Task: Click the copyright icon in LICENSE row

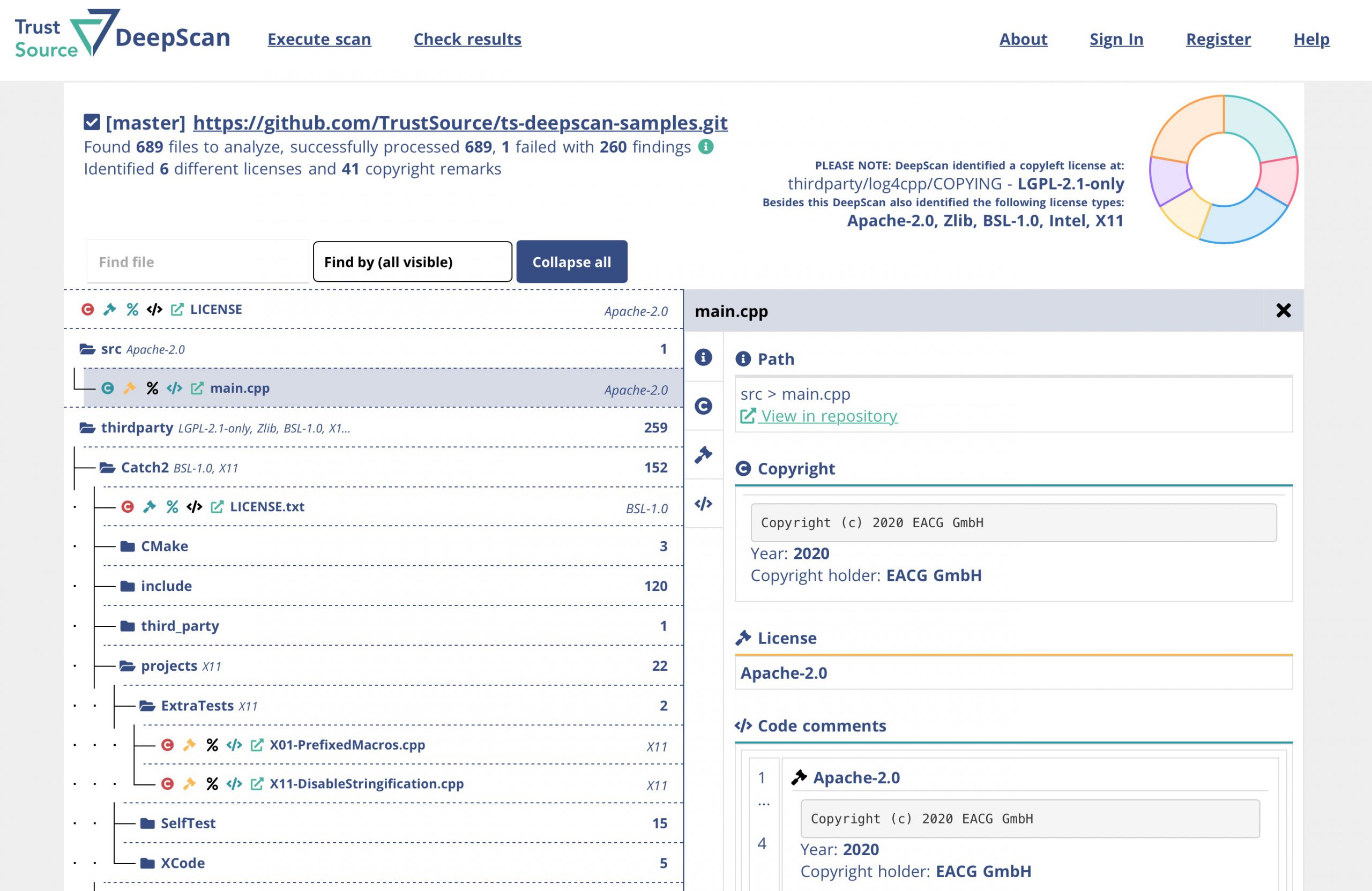Action: pos(87,310)
